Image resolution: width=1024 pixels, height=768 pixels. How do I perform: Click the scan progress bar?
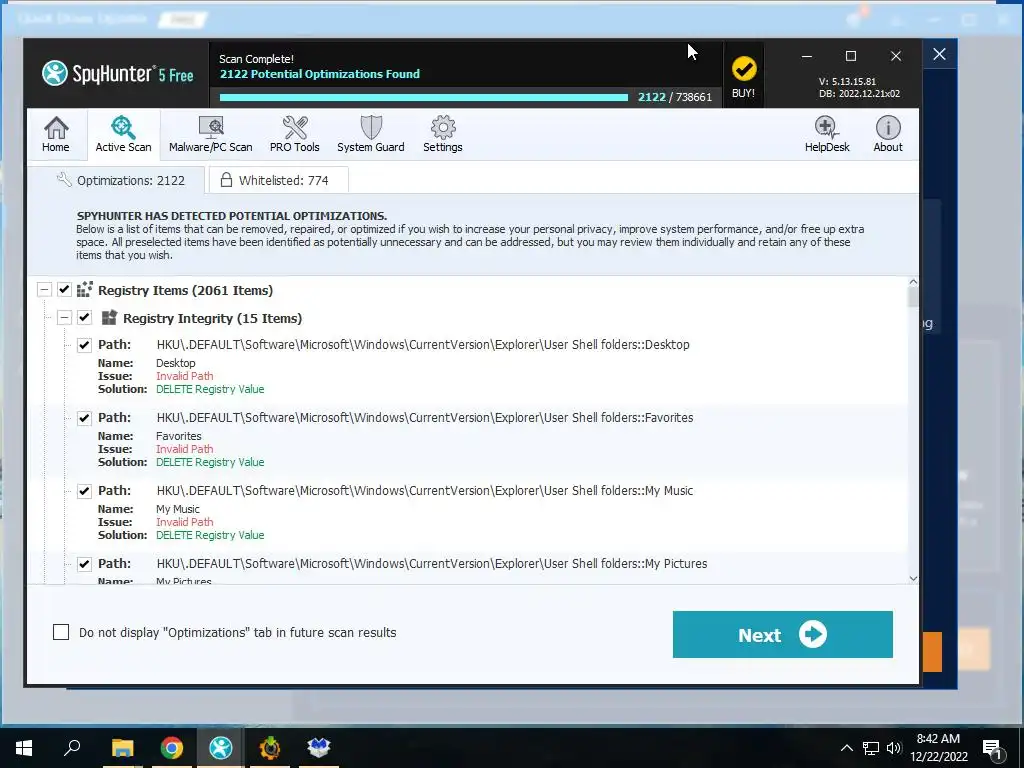pyautogui.click(x=423, y=97)
